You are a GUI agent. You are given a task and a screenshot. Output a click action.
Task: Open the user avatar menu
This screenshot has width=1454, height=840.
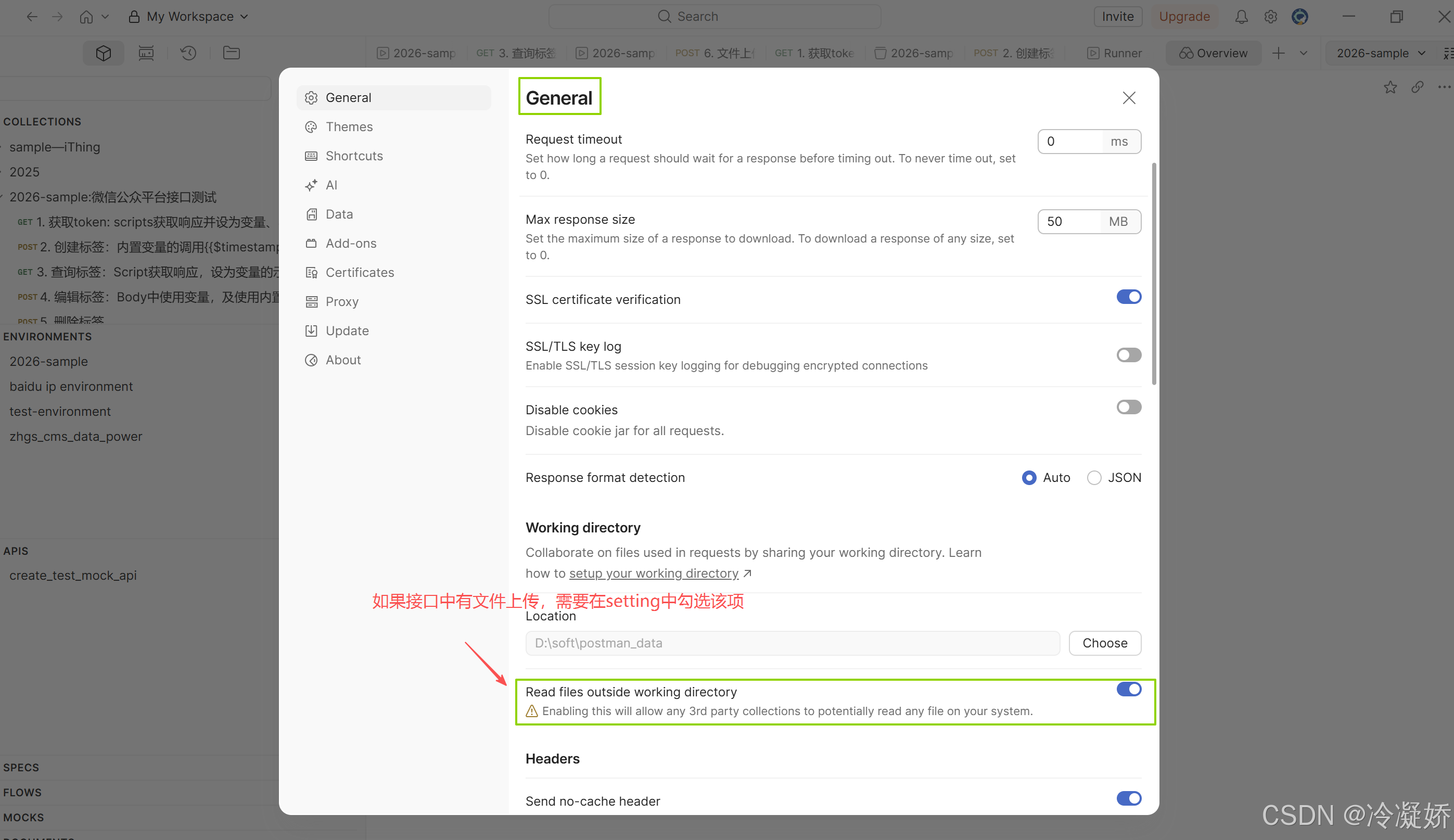coord(1300,17)
